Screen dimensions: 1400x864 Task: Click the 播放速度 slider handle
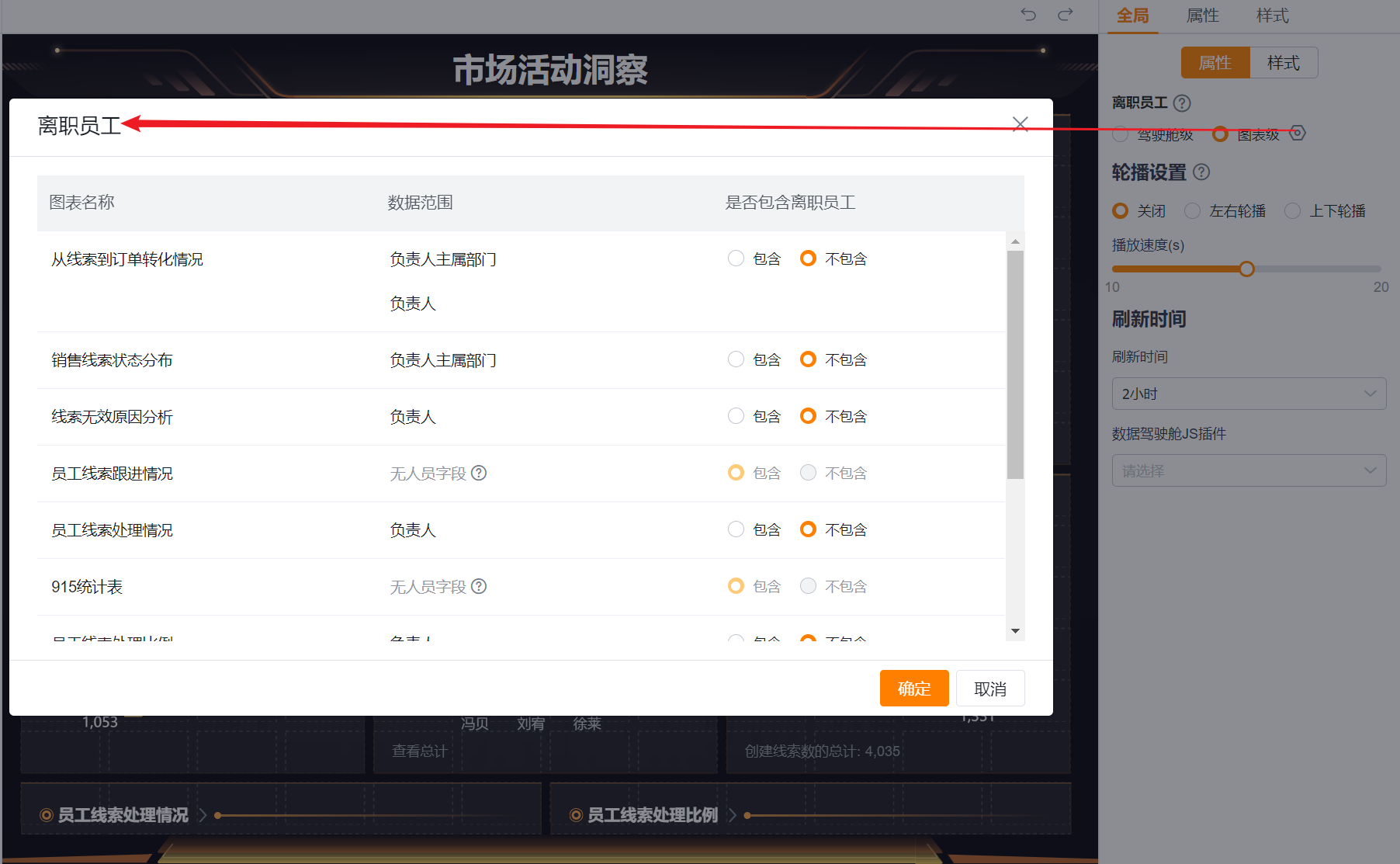1246,269
